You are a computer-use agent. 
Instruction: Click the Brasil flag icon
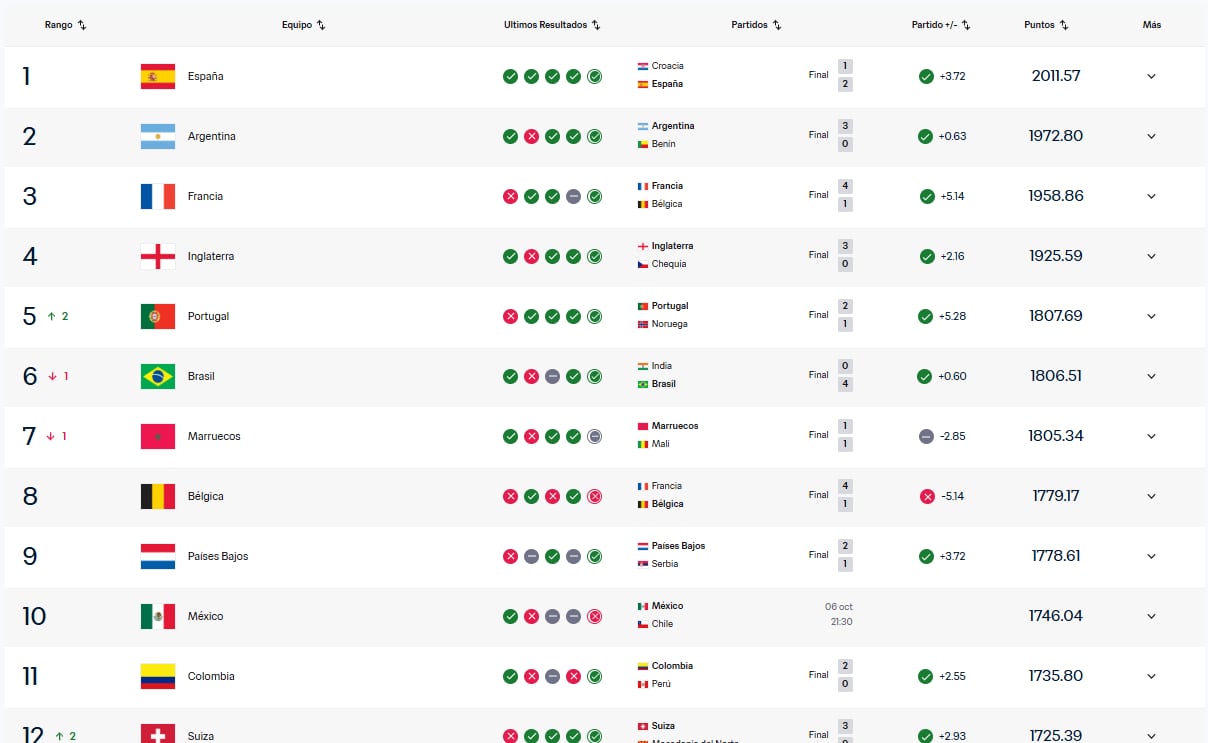158,376
